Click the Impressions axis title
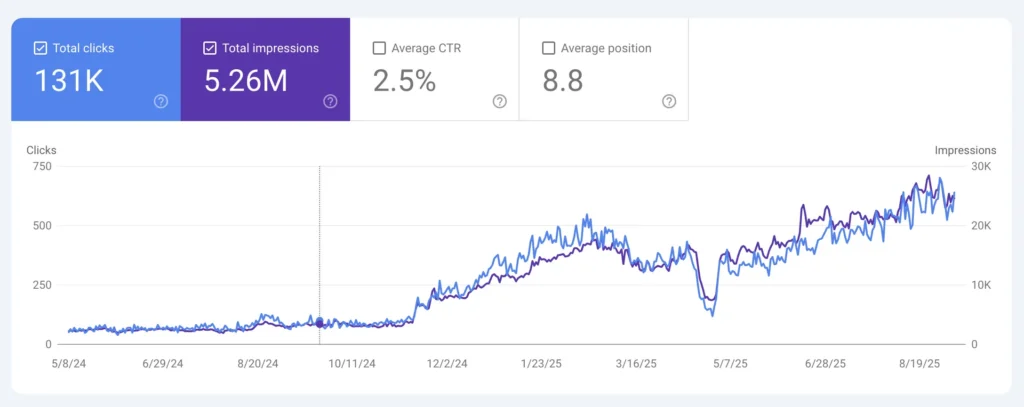This screenshot has width=1024, height=407. point(965,150)
